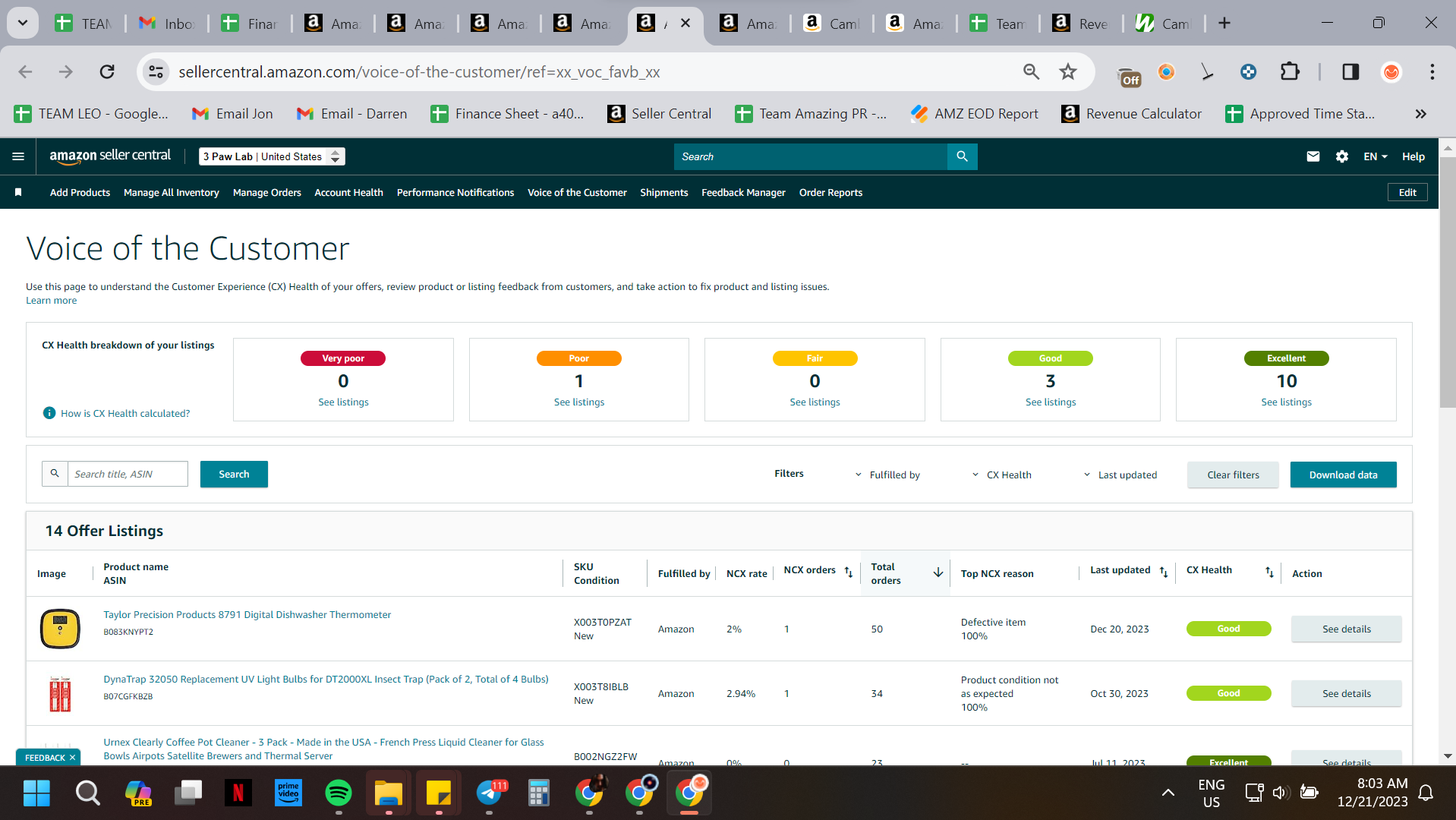Click the Search button for listings
This screenshot has height=820, width=1456.
tap(234, 474)
